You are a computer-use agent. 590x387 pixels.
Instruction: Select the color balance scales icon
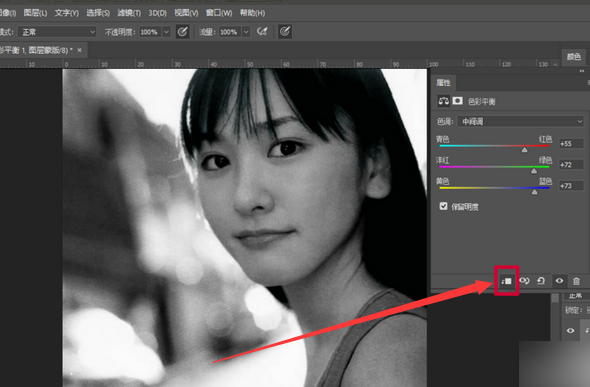point(443,101)
